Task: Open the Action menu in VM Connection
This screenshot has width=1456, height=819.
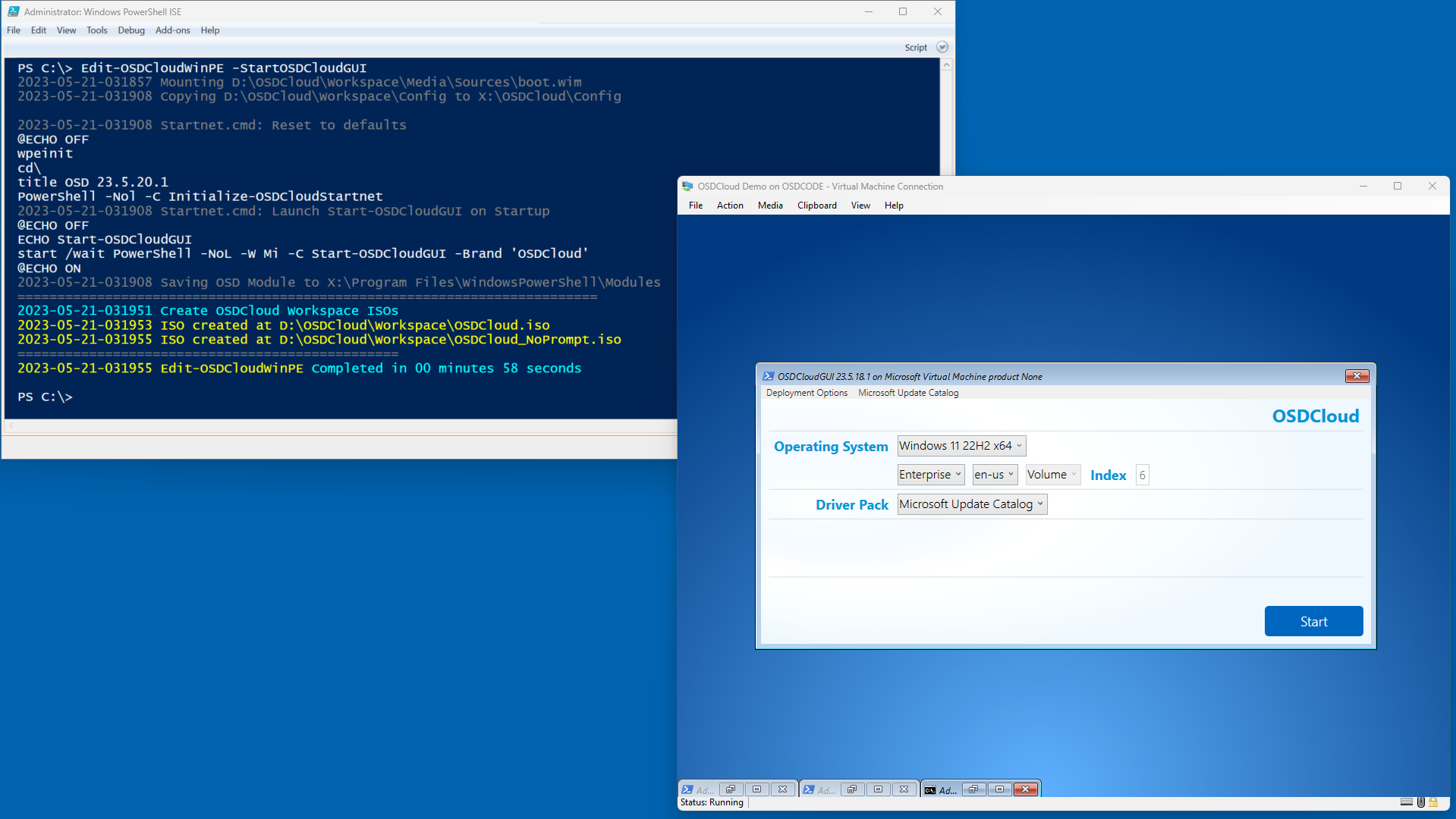Action: pyautogui.click(x=729, y=206)
